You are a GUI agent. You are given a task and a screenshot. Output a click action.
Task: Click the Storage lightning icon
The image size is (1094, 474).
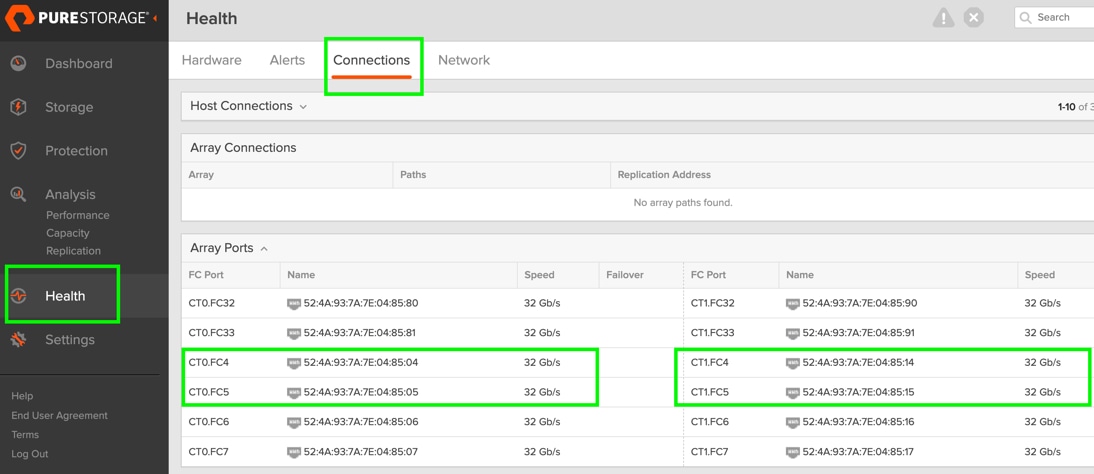(19, 107)
